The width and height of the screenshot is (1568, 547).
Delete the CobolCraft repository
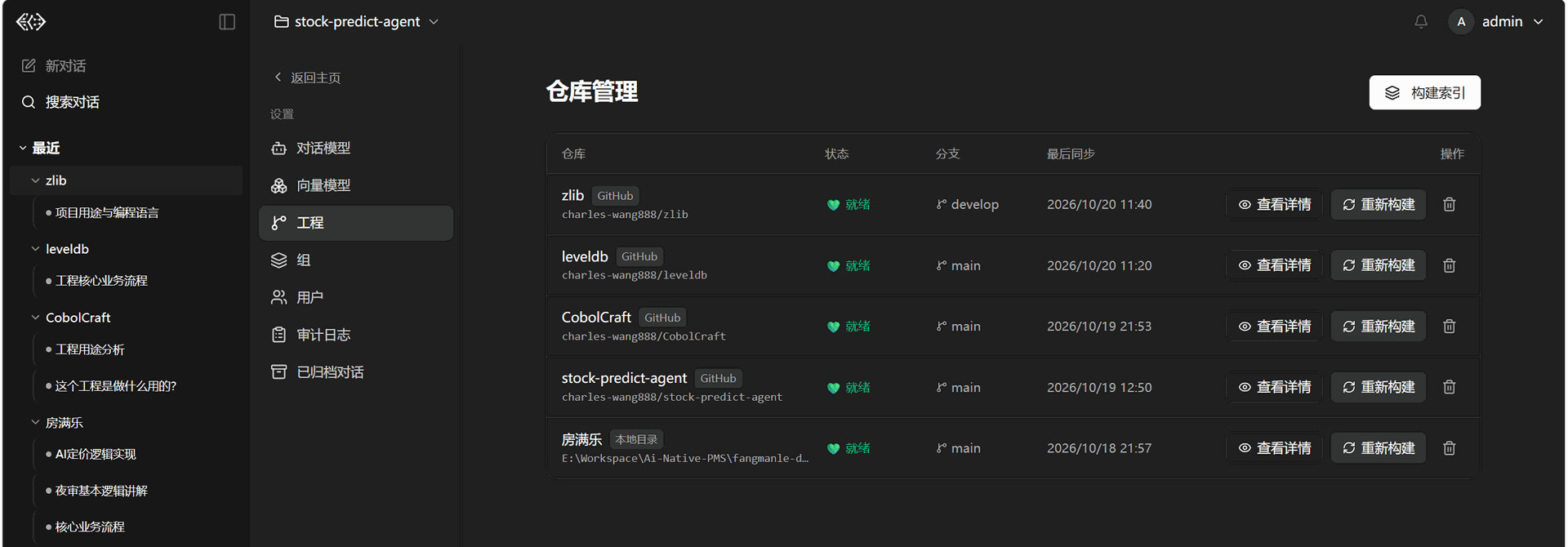coord(1450,327)
